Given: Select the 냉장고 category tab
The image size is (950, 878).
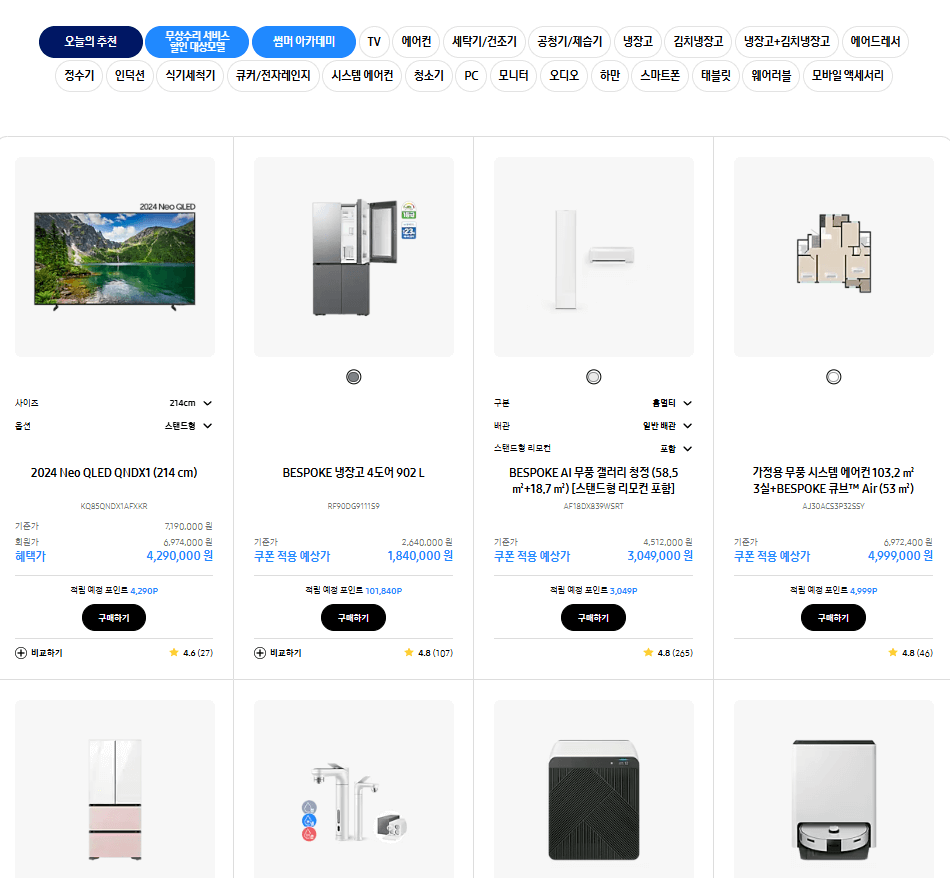Looking at the screenshot, I should tap(637, 42).
